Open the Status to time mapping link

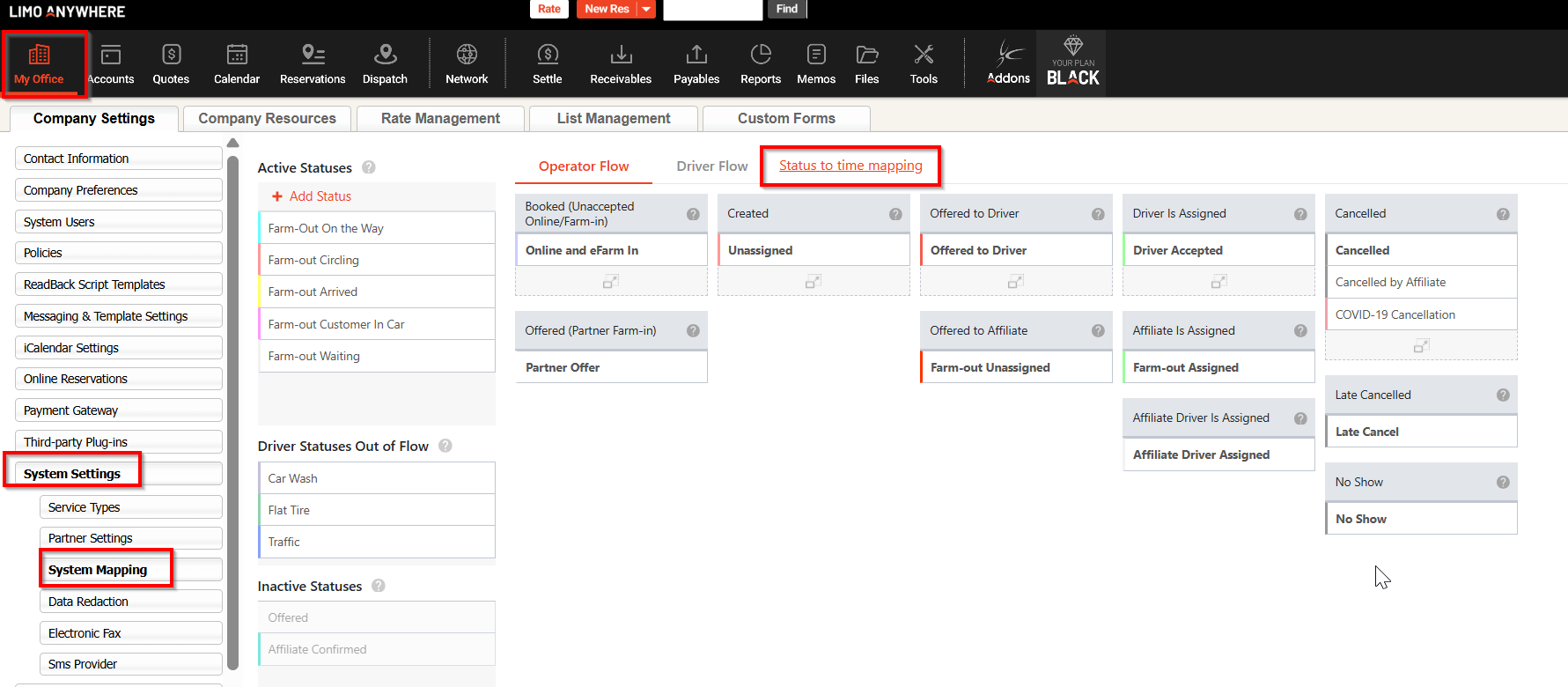pos(850,166)
